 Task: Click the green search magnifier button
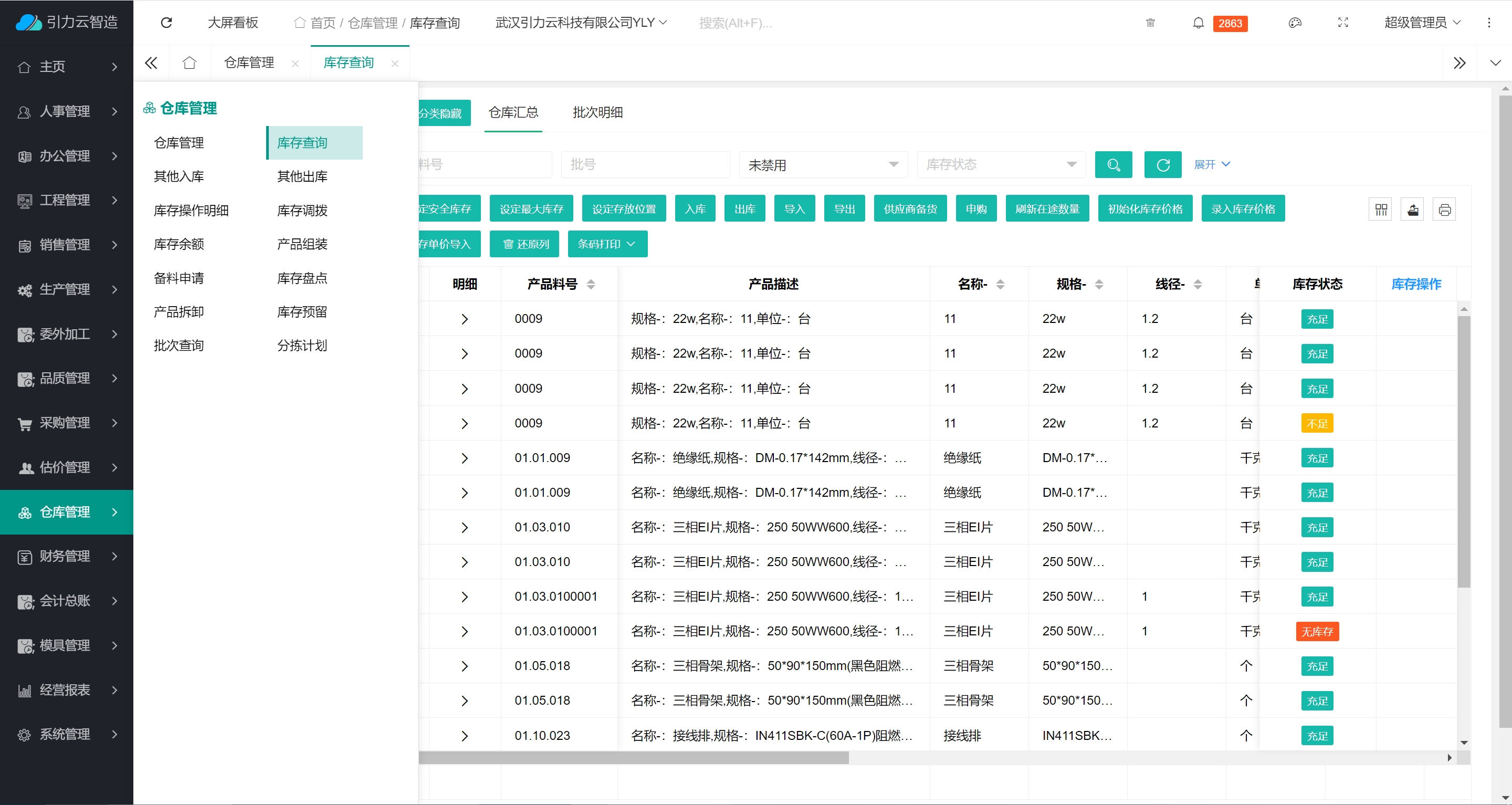[1113, 165]
